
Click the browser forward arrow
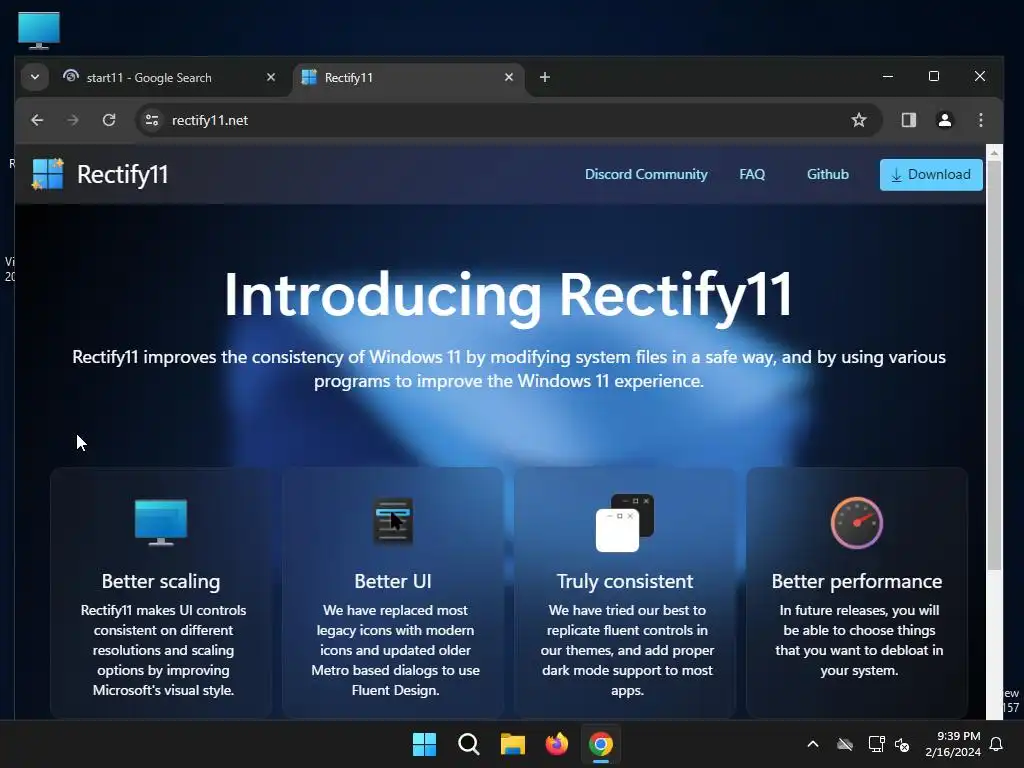(x=72, y=120)
